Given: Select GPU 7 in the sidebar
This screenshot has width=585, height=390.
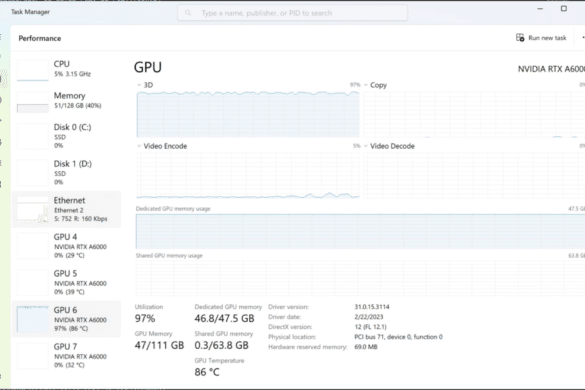Looking at the screenshot, I should pos(66,355).
